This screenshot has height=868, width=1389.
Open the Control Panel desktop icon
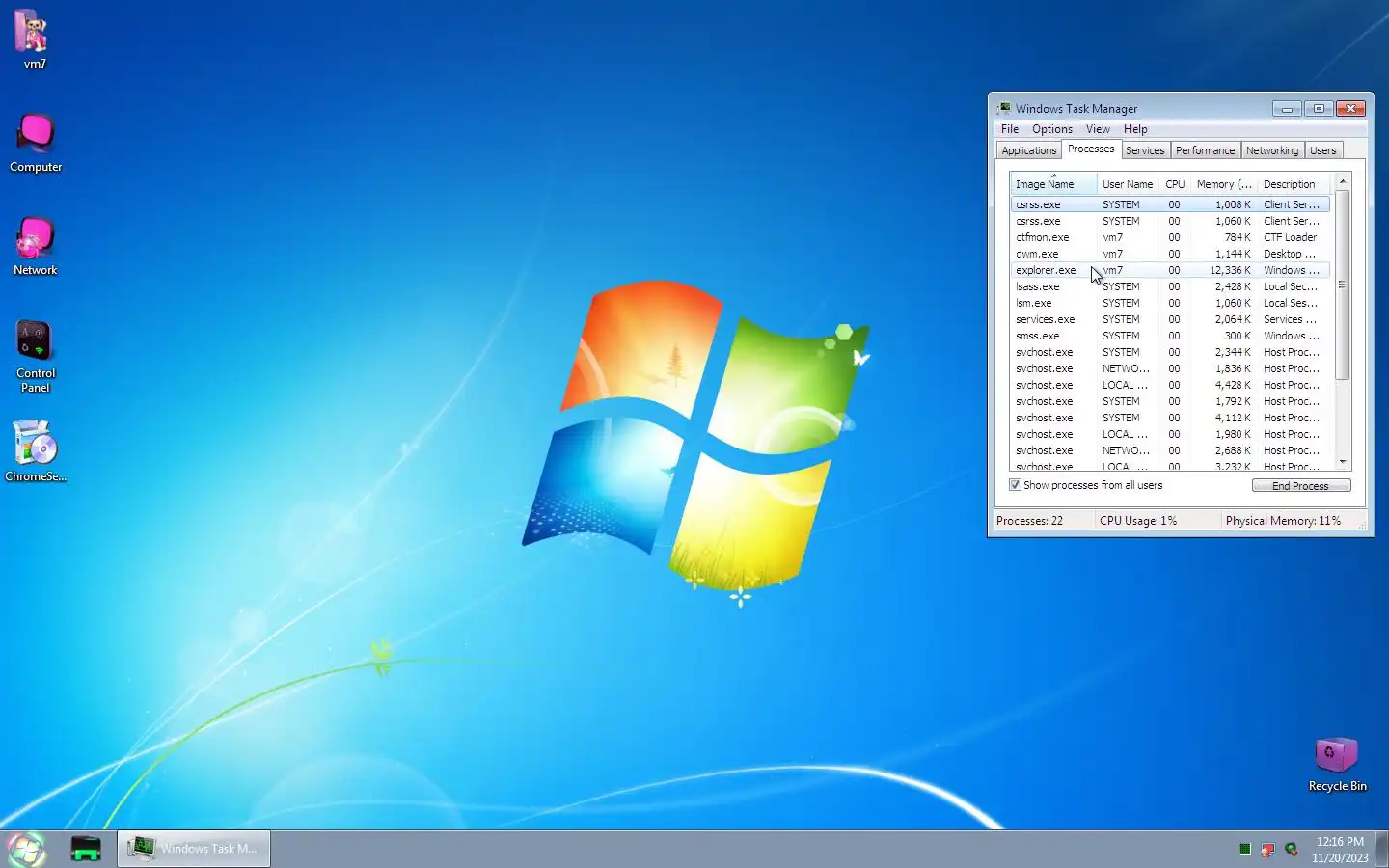click(36, 356)
